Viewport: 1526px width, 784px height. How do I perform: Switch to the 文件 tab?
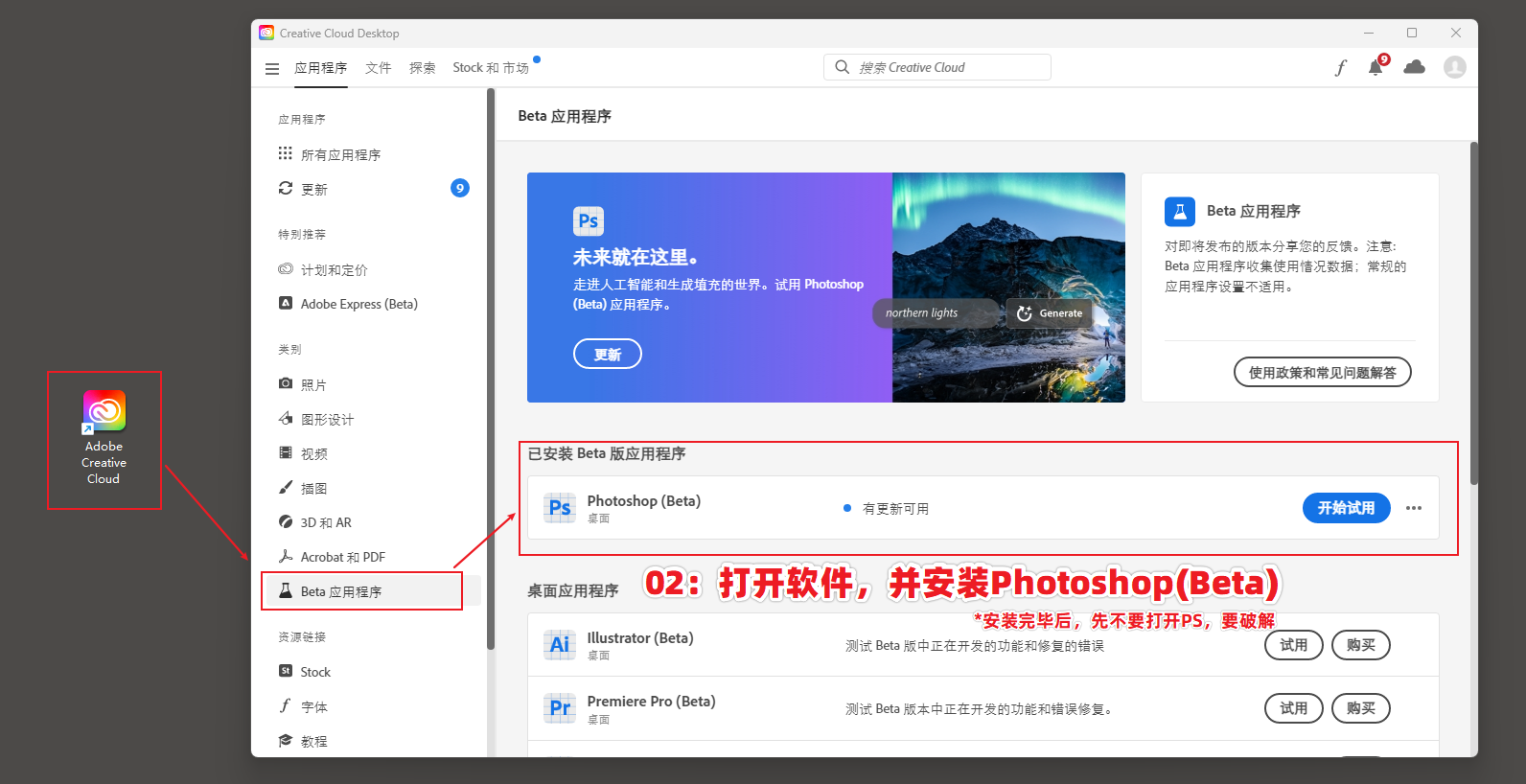[378, 68]
